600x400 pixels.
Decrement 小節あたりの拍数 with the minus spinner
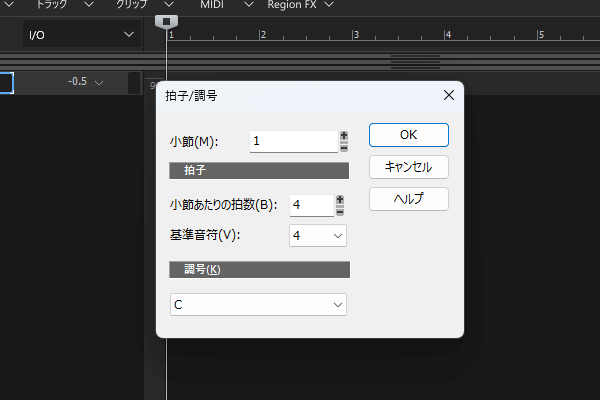click(x=340, y=210)
